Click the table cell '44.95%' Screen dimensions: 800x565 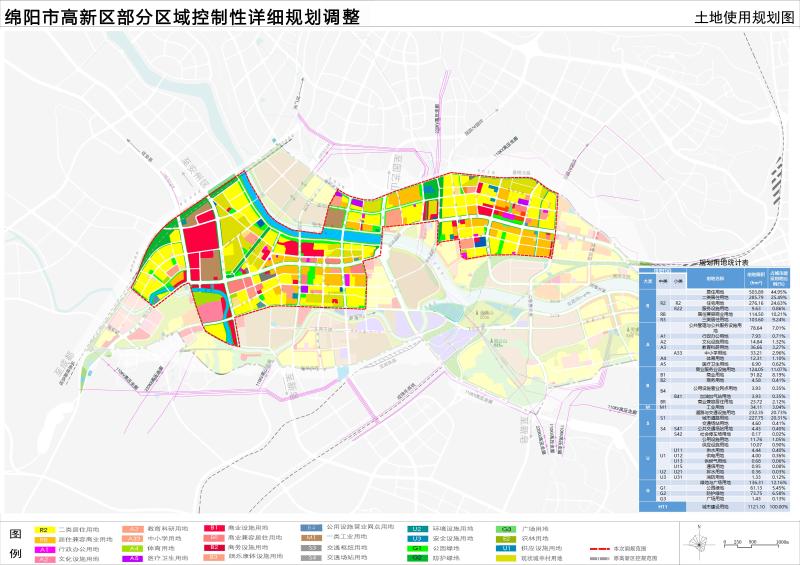tap(780, 292)
